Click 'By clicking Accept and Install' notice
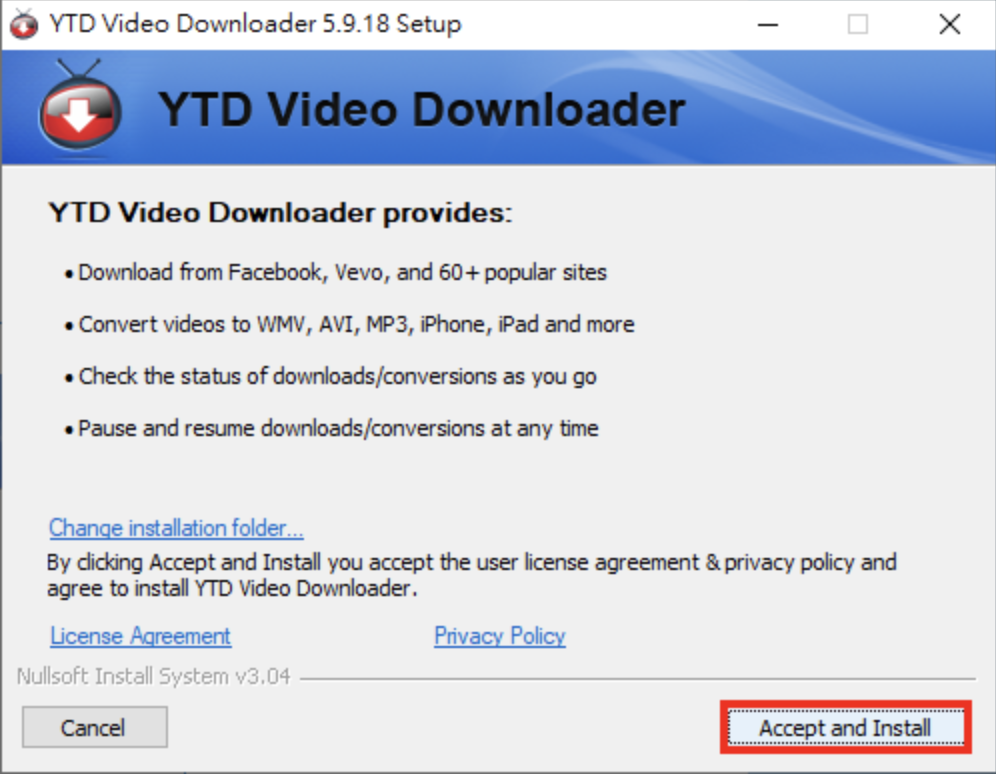996x774 pixels. [472, 575]
